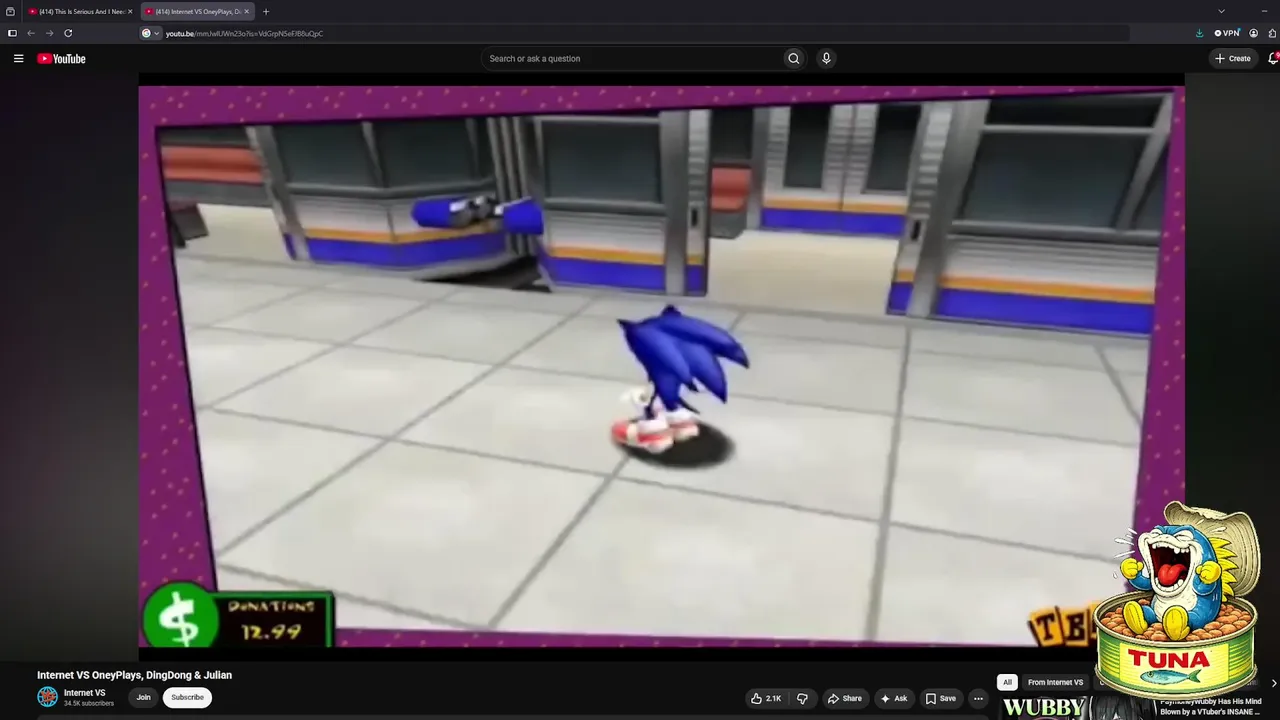Open the browser workspaces icon
The height and width of the screenshot is (720, 1280).
pos(11,12)
